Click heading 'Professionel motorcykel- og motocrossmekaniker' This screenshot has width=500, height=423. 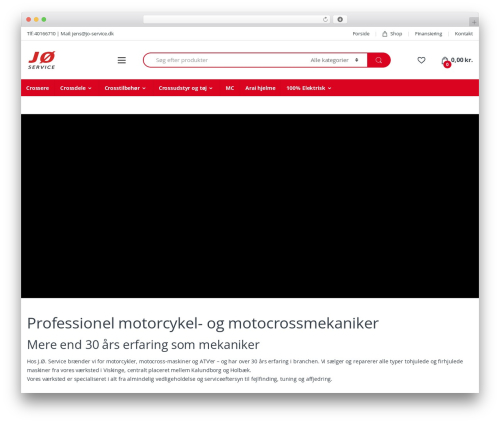203,323
